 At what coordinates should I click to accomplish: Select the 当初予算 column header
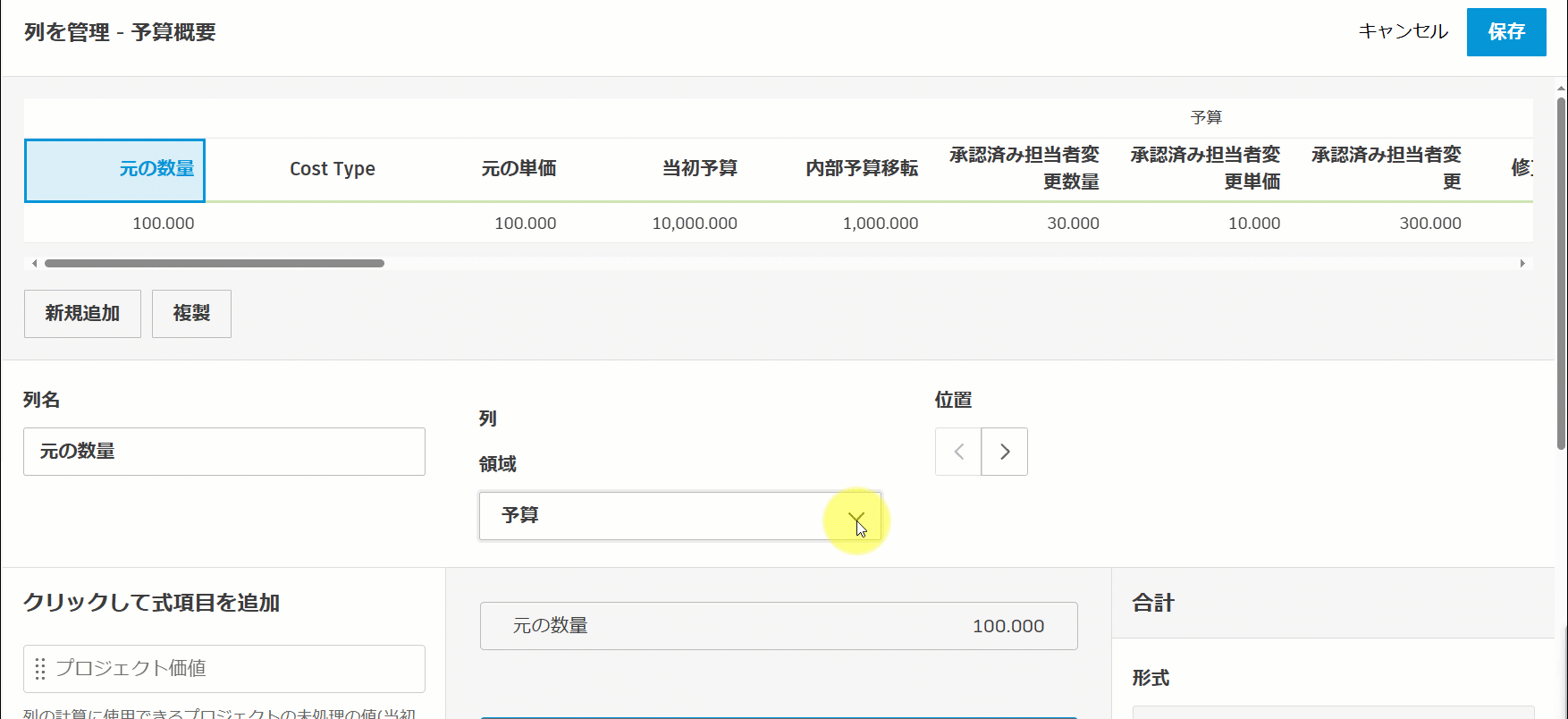700,169
